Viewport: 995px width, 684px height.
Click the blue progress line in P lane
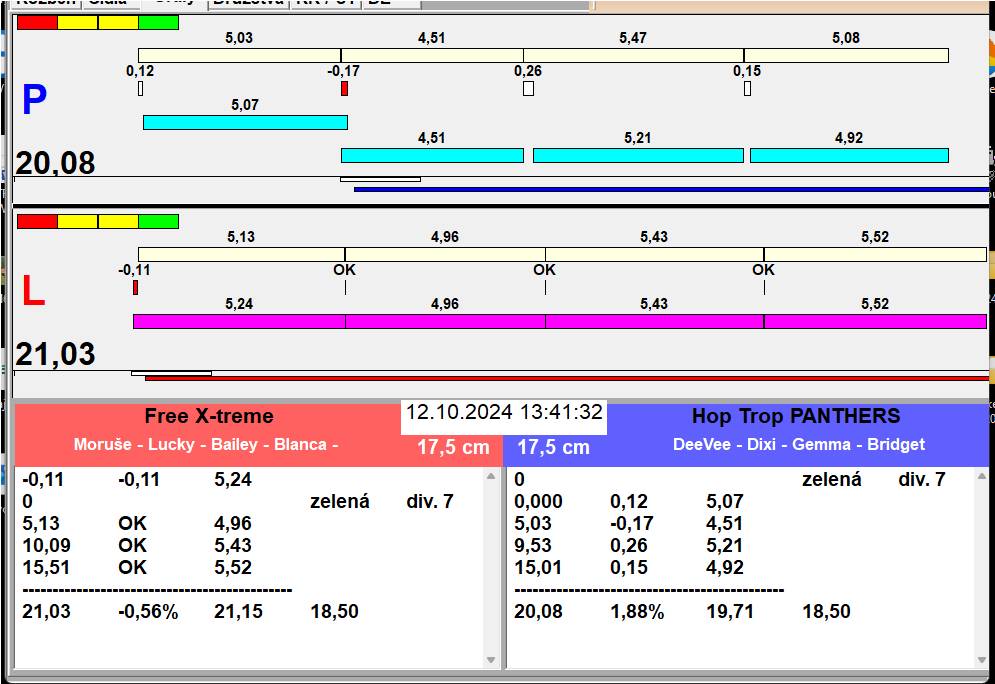(671, 189)
